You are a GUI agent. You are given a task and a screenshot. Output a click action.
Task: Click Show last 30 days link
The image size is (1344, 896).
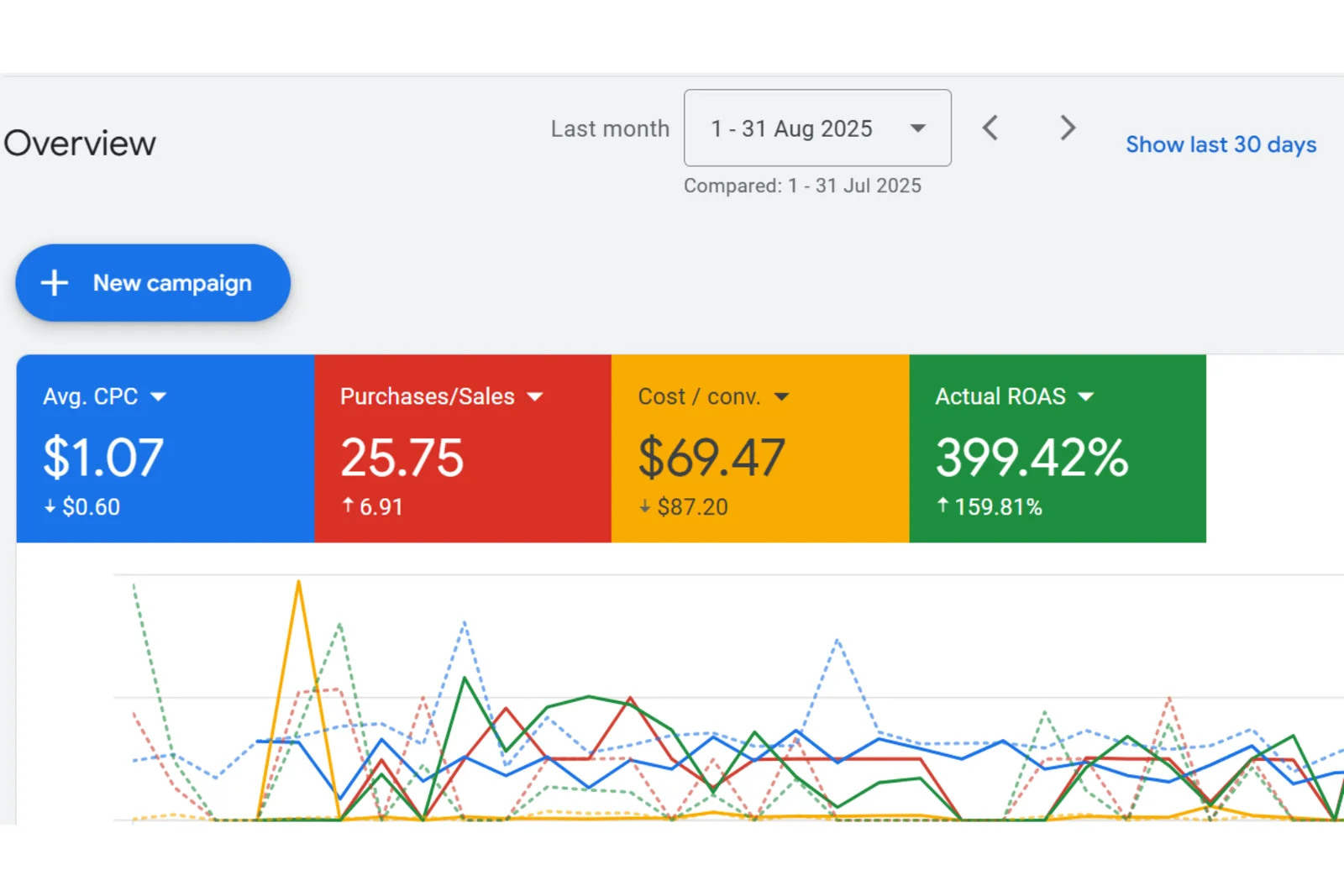coord(1221,144)
